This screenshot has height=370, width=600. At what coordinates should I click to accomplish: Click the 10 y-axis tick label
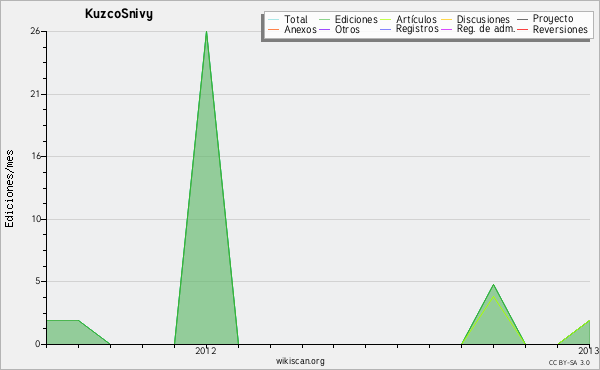click(36, 219)
